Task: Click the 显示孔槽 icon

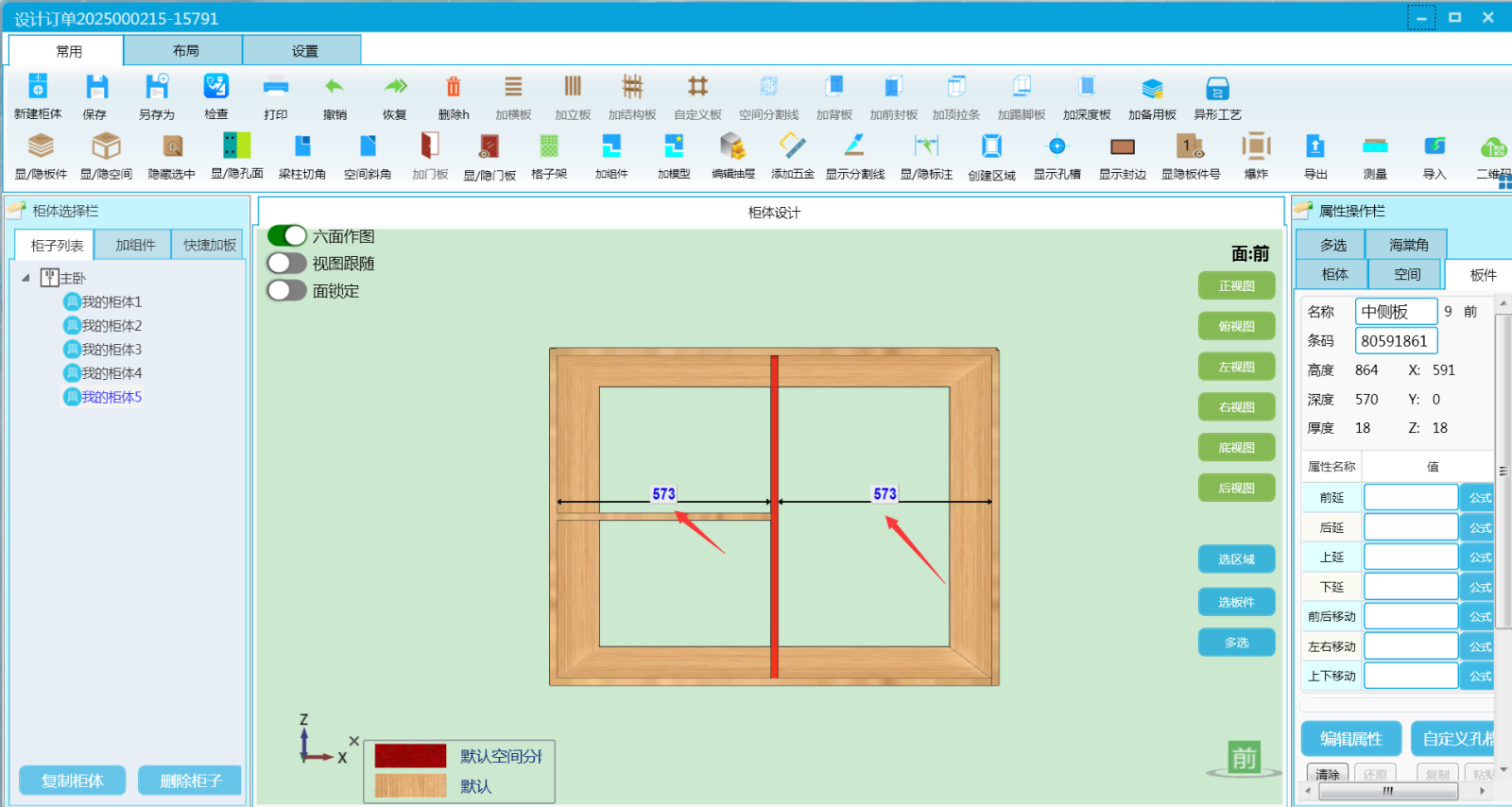Action: (x=1057, y=146)
